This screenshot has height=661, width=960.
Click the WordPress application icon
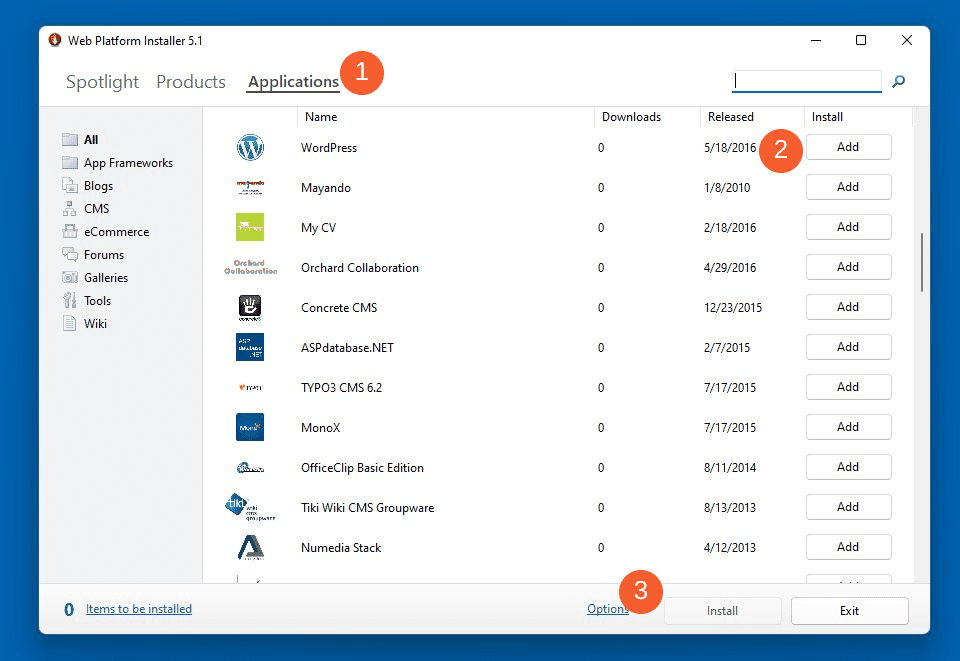[250, 147]
